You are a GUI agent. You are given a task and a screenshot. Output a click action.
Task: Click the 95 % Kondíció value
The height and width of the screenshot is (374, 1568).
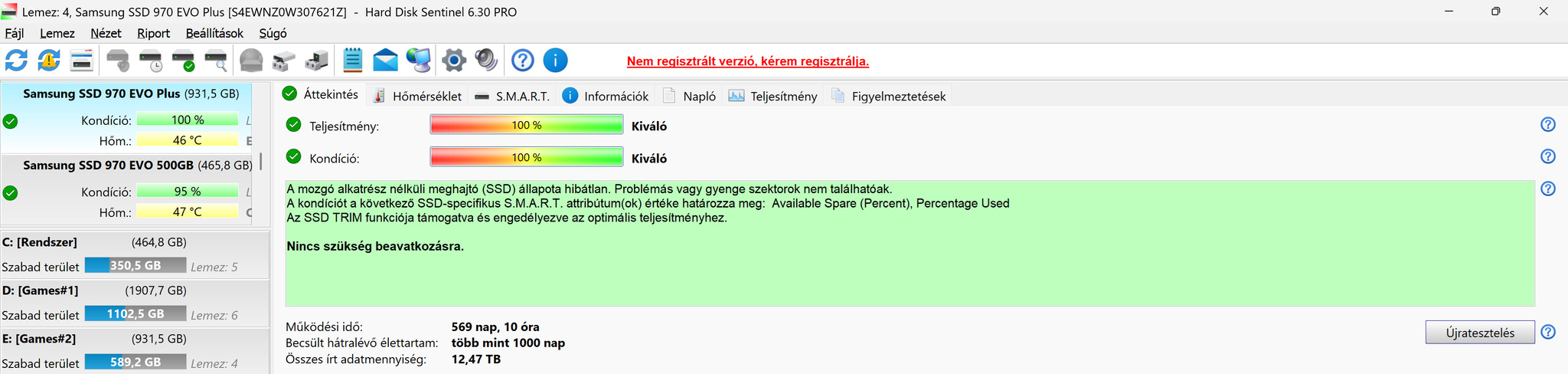coord(188,192)
